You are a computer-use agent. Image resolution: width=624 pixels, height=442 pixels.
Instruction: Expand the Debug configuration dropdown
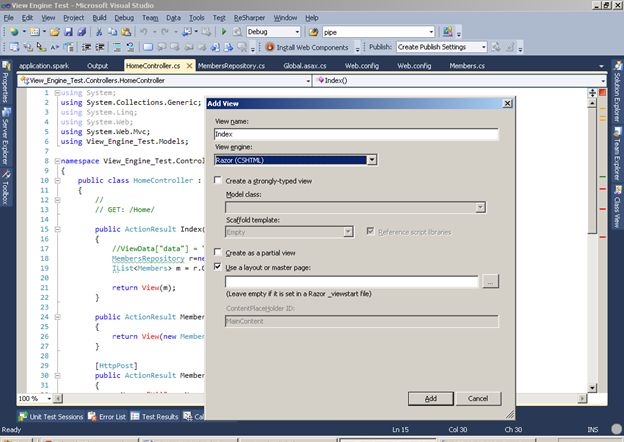299,32
